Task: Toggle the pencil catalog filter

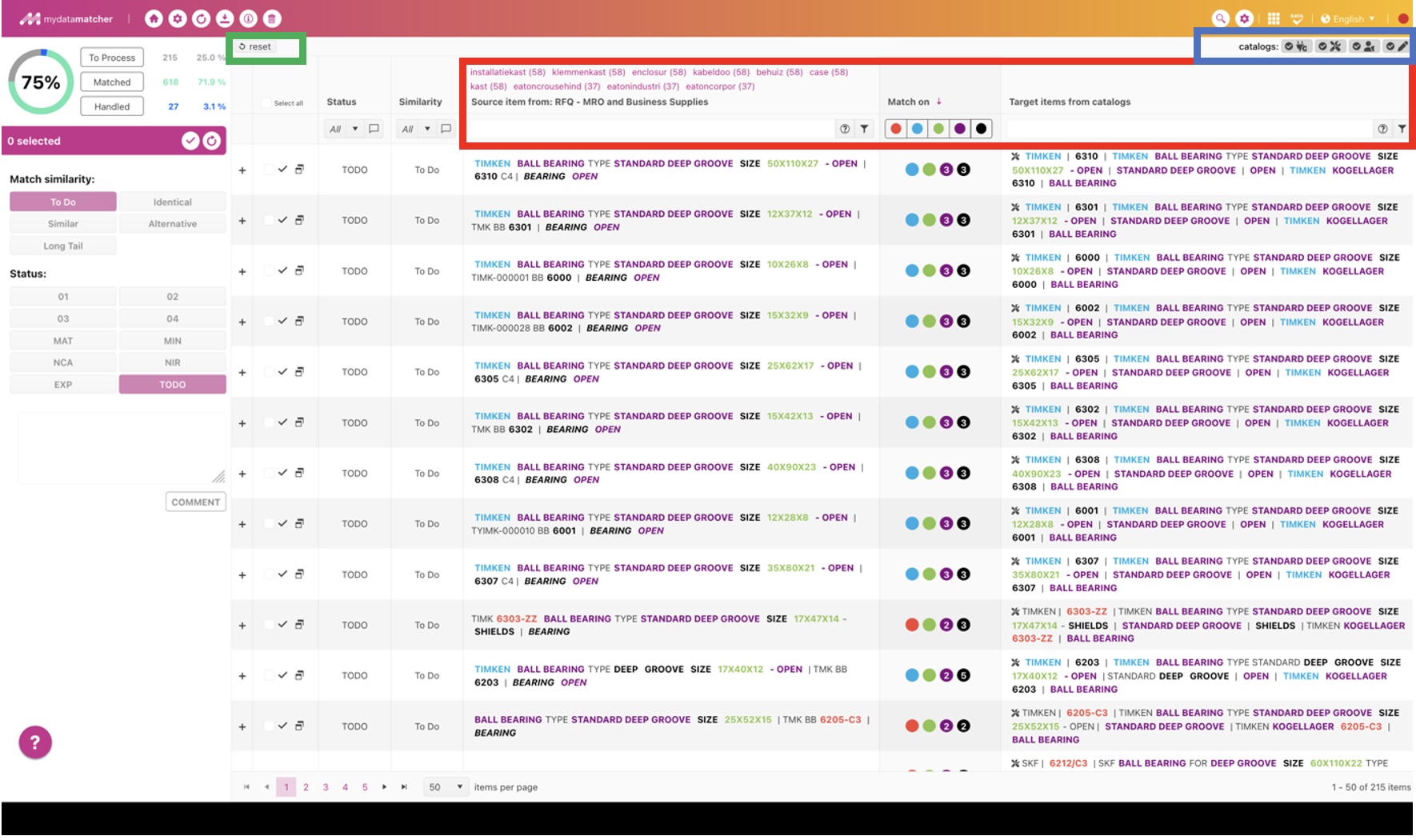Action: (1397, 46)
